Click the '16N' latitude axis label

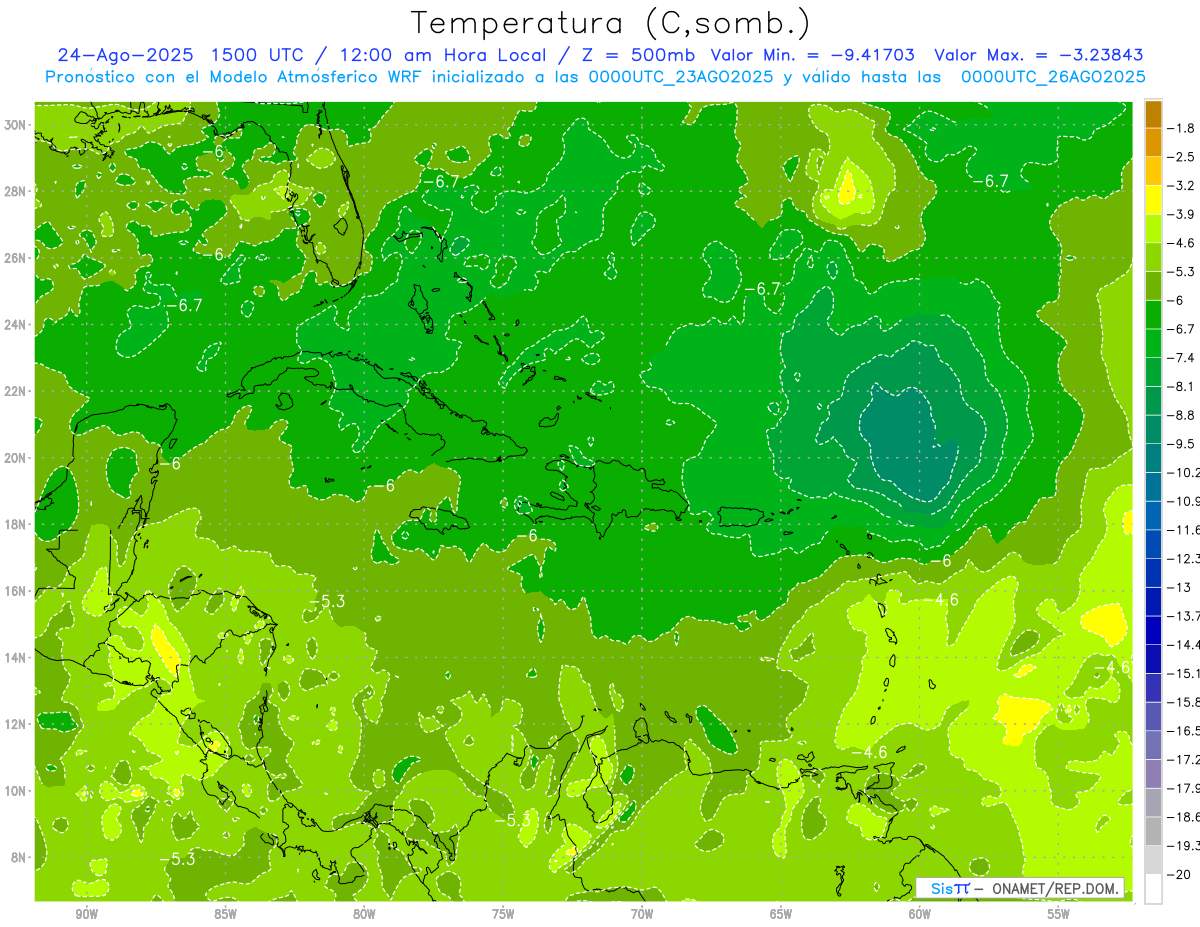pyautogui.click(x=15, y=591)
